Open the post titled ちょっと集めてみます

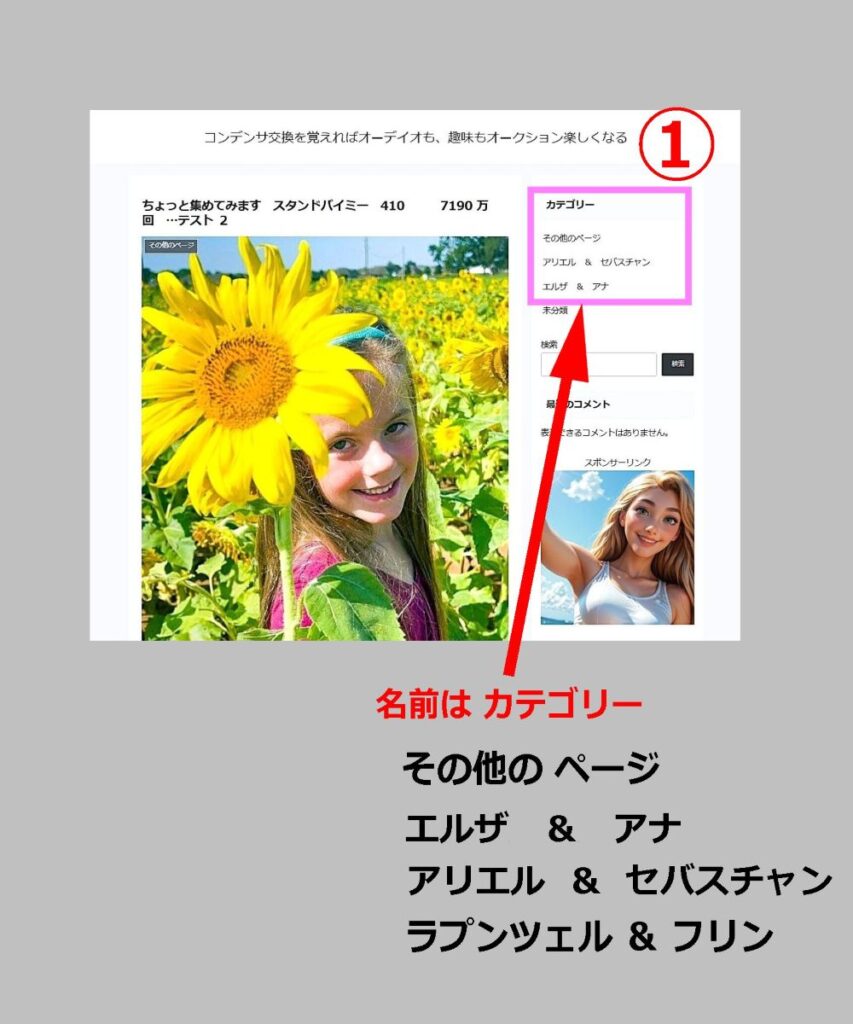coord(315,213)
